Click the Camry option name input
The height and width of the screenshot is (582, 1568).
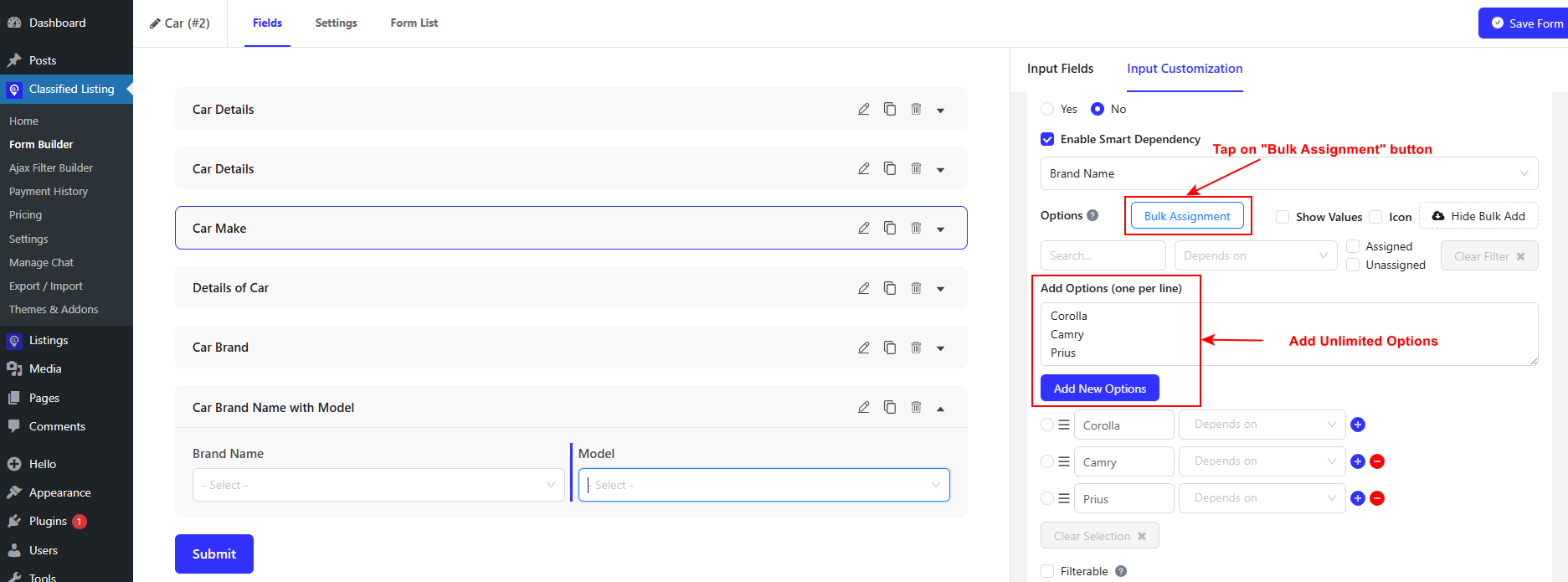tap(1124, 461)
